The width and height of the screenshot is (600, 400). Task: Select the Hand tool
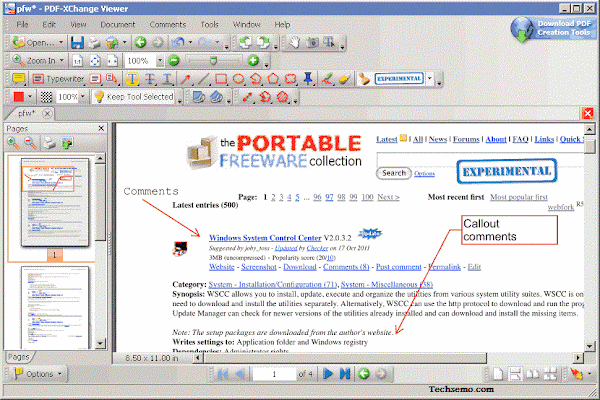[294, 42]
